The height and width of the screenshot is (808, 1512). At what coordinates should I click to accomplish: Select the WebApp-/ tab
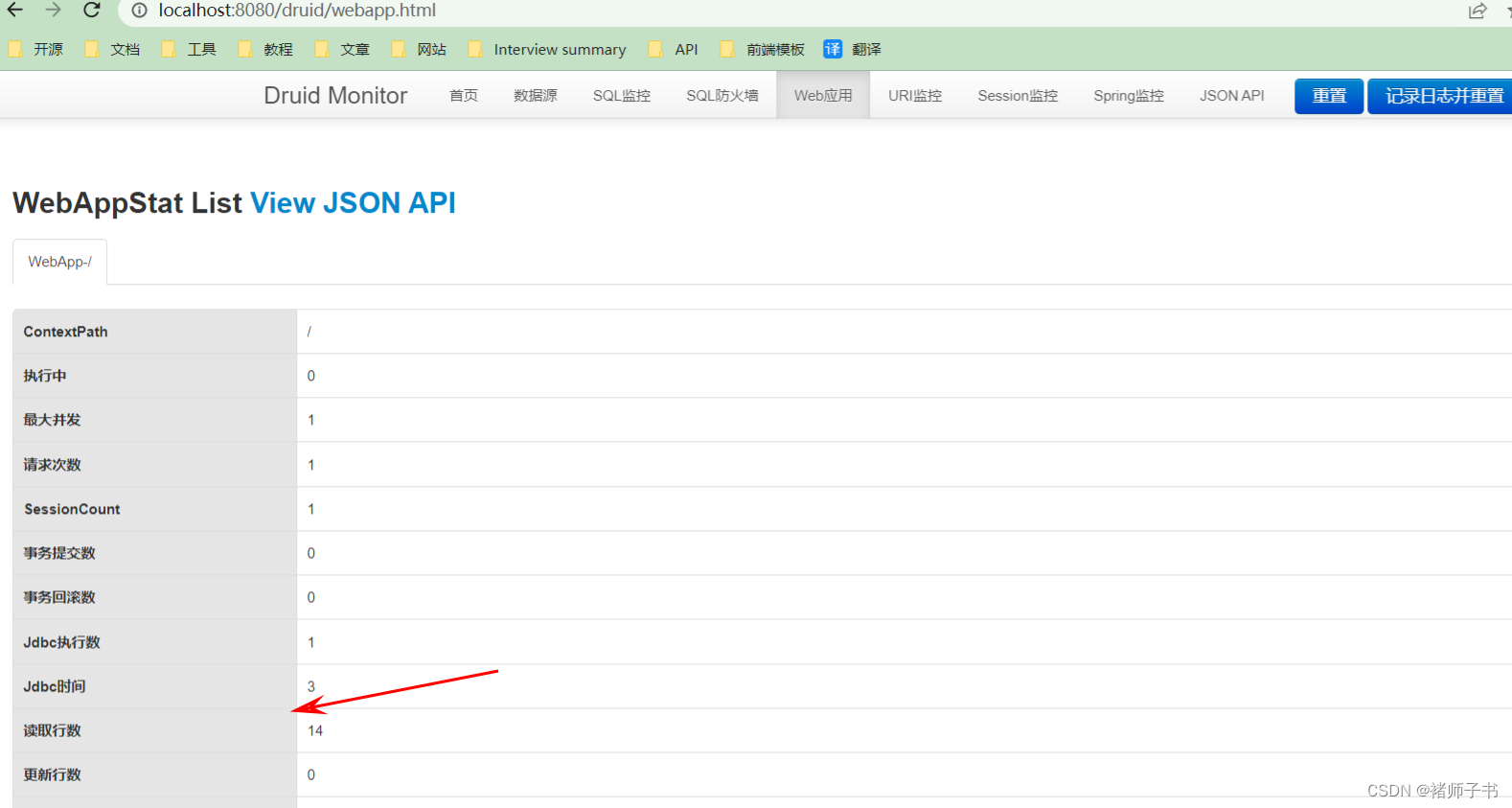(x=59, y=262)
